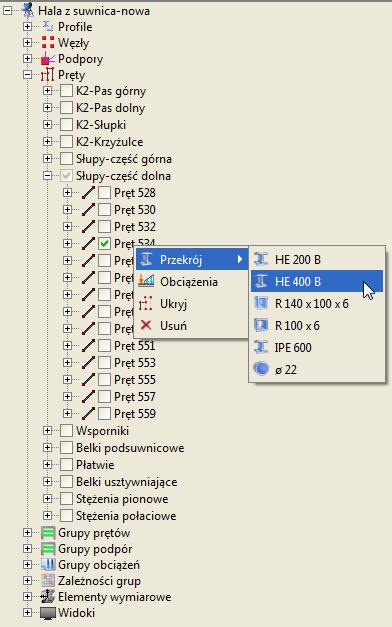Click the Usuń red X icon
Viewport: 392px width, 627px height.
(x=146, y=325)
